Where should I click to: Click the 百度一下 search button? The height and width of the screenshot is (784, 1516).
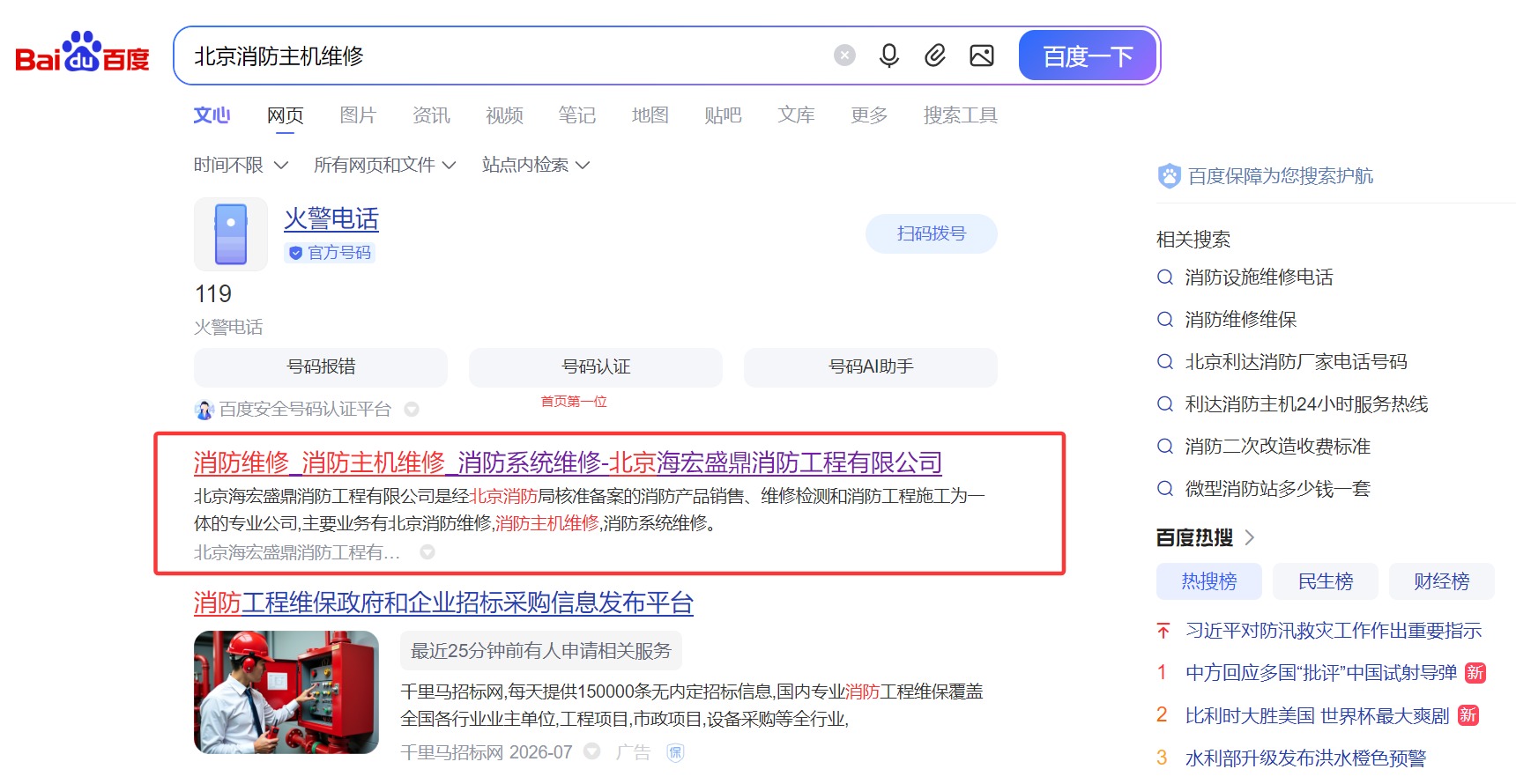(x=1088, y=55)
